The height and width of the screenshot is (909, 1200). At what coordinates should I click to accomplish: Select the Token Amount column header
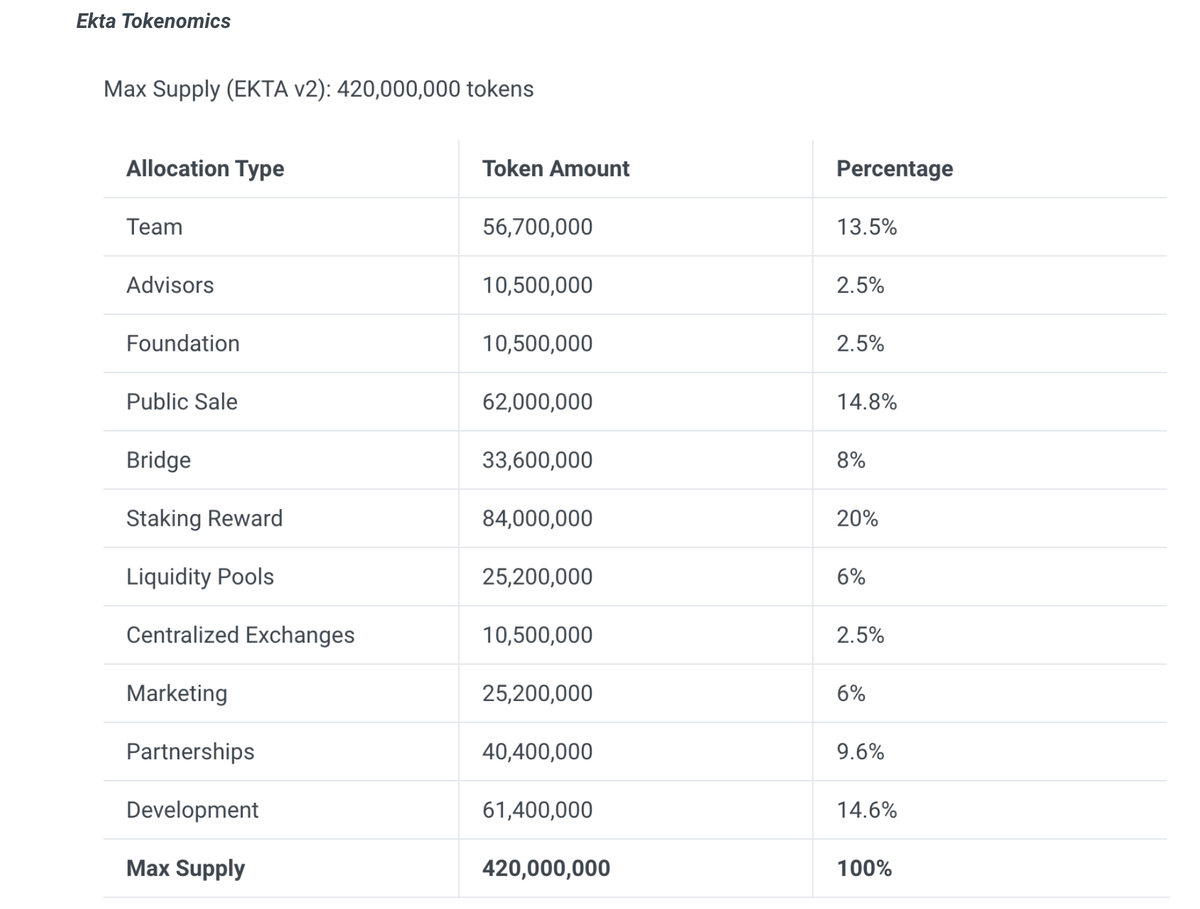(x=555, y=169)
